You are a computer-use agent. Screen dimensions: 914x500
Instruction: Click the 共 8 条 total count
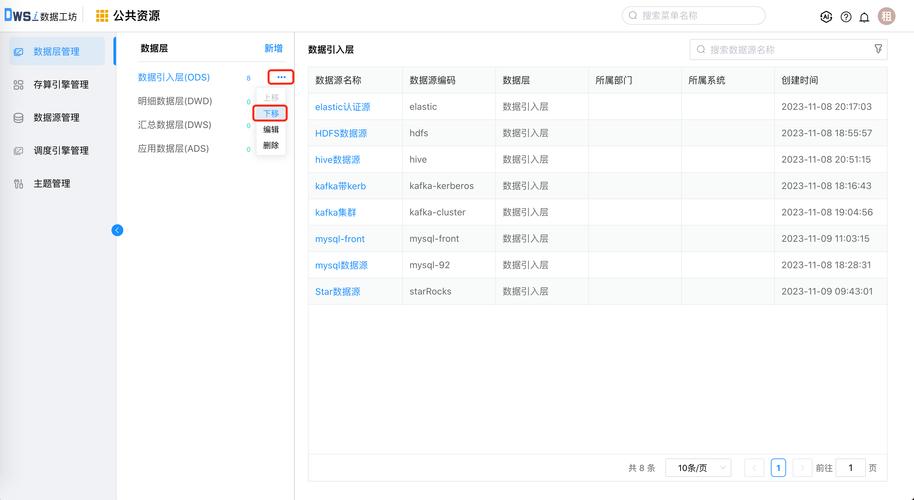point(642,468)
